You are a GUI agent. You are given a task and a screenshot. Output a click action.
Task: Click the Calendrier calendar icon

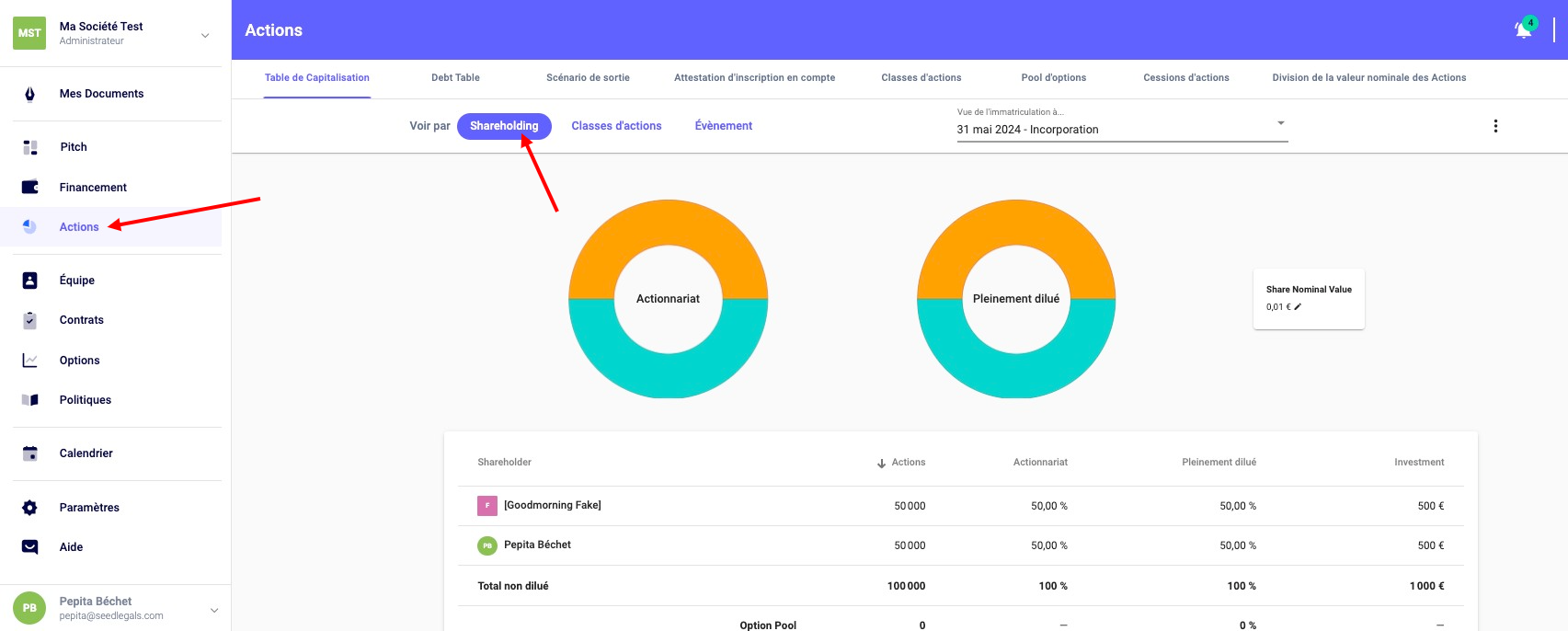tap(29, 453)
